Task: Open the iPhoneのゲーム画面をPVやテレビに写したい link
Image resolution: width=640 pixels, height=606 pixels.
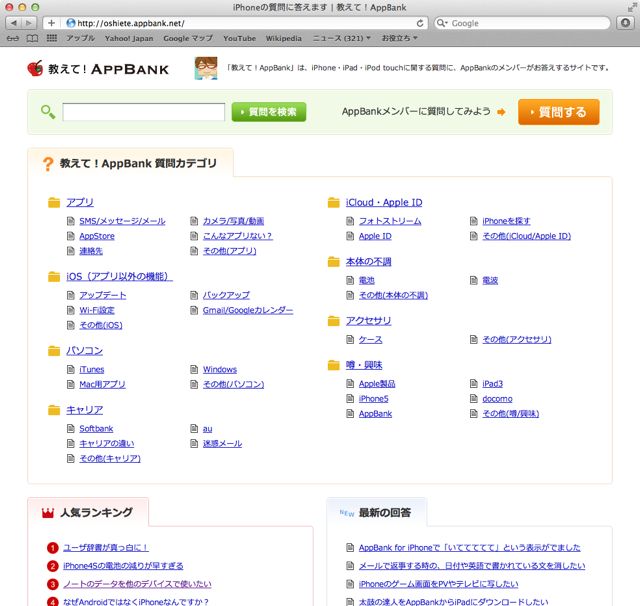Action: click(438, 584)
